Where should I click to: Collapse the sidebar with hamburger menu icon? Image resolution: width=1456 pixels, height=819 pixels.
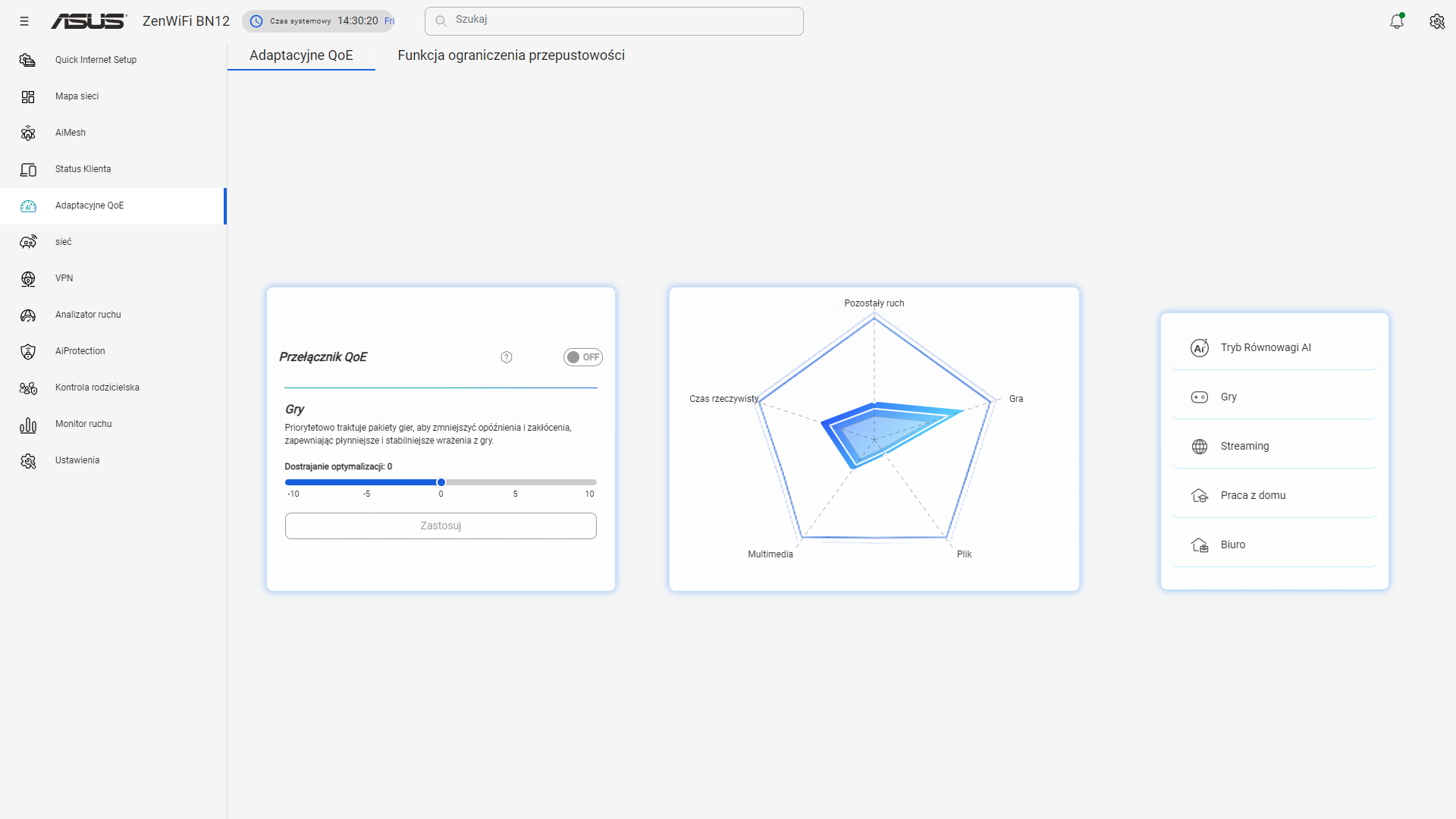24,21
